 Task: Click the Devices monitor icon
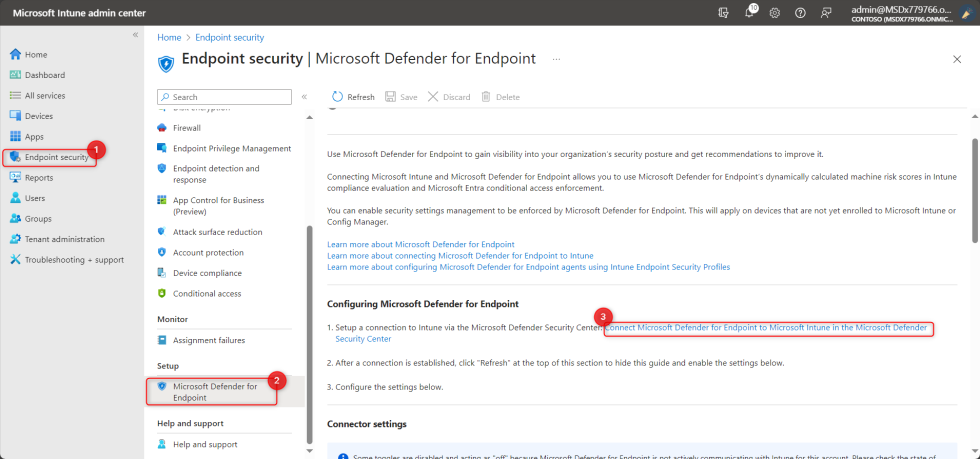[x=16, y=116]
